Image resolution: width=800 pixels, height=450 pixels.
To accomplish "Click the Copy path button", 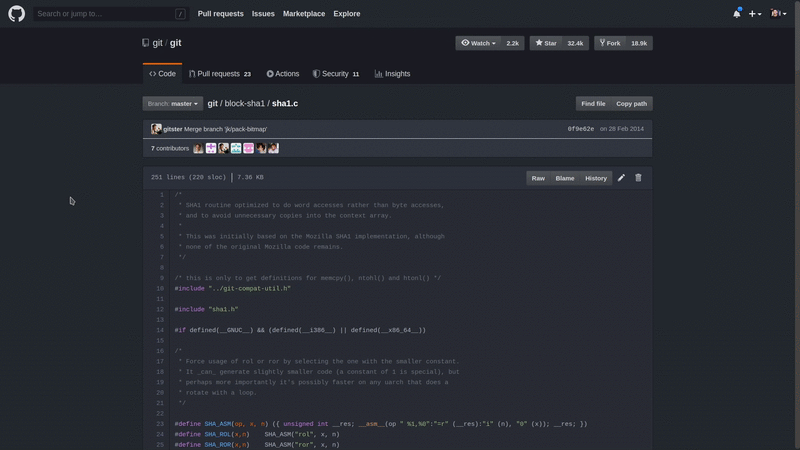I will pyautogui.click(x=632, y=104).
